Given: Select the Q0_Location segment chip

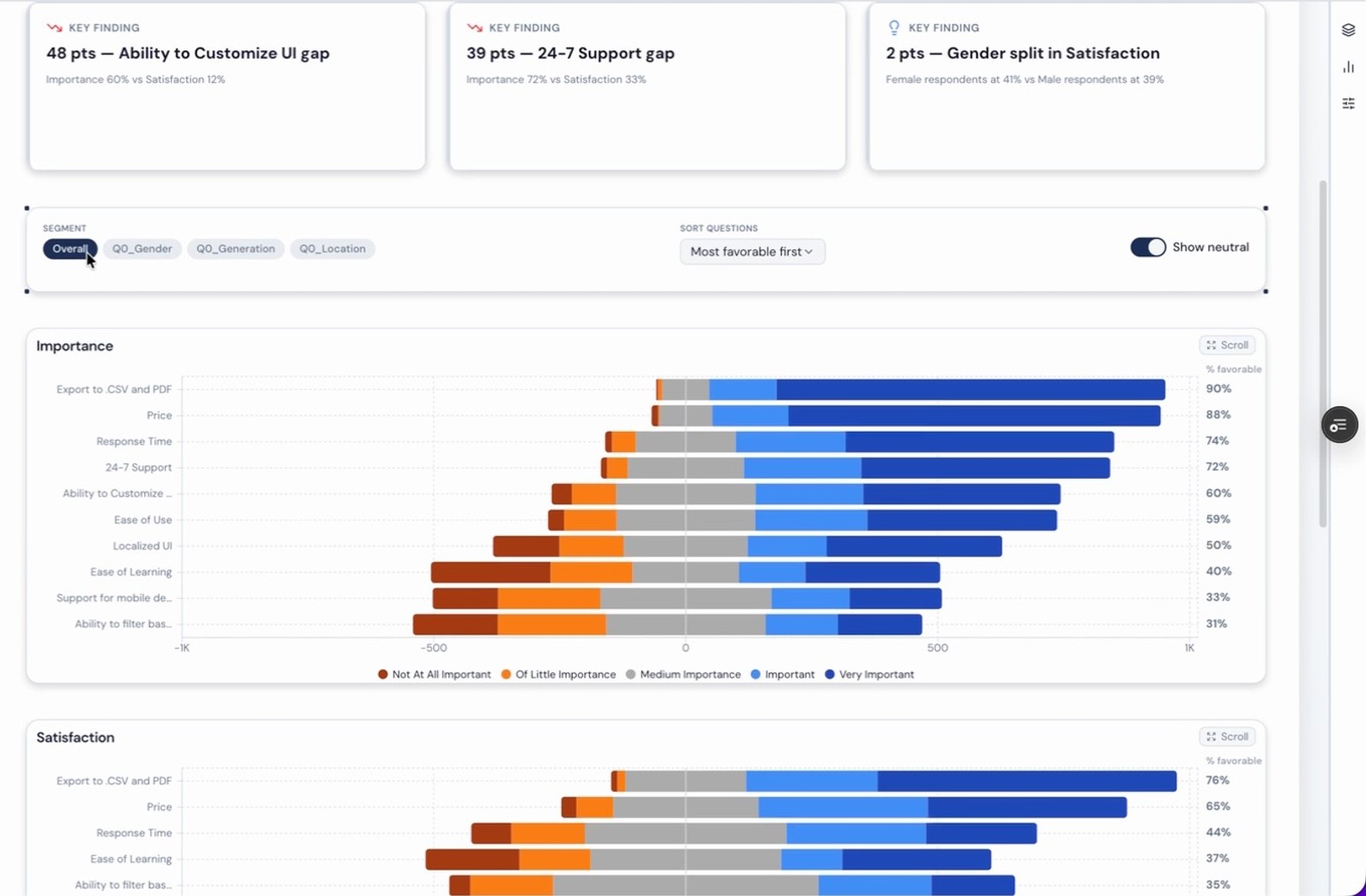Looking at the screenshot, I should [332, 249].
